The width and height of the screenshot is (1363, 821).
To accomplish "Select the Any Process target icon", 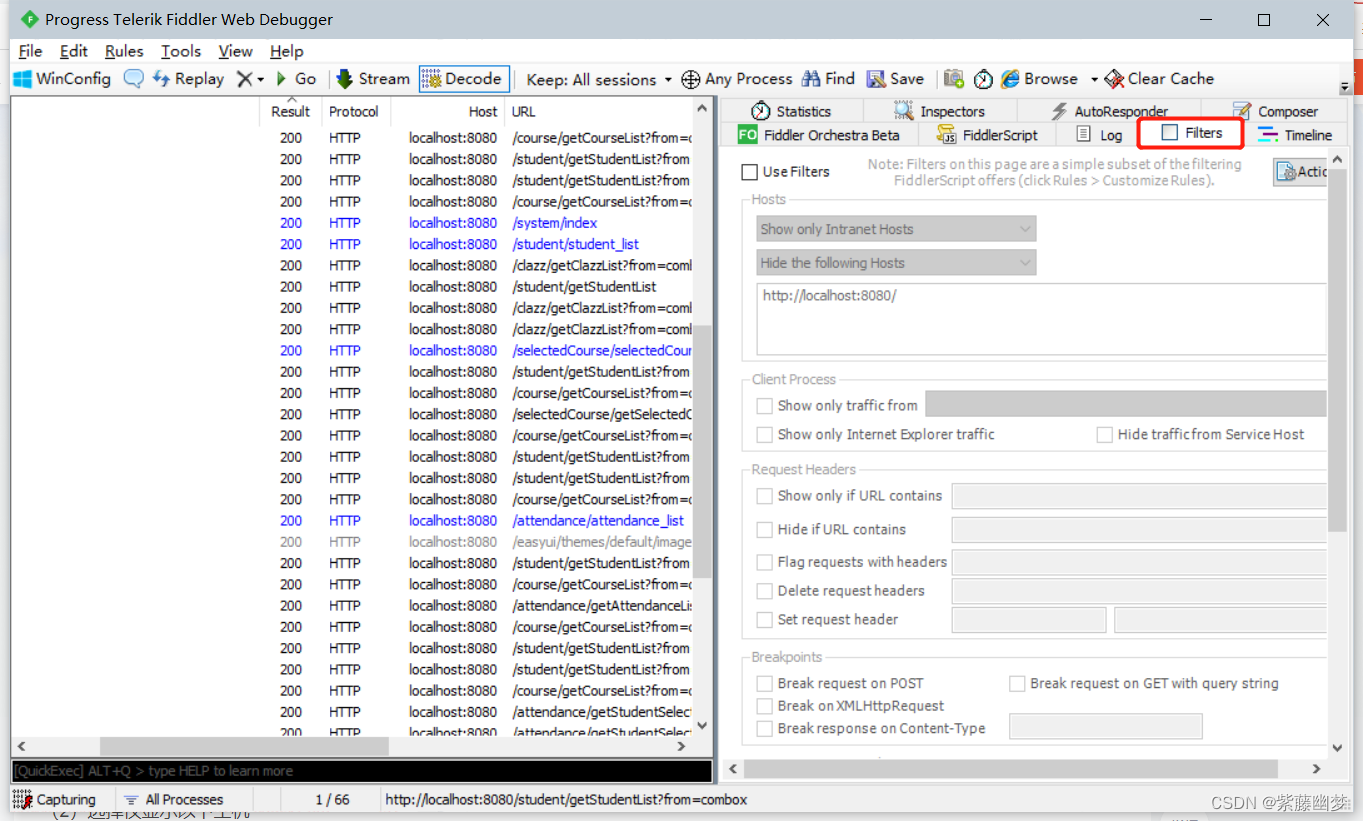I will pos(736,79).
